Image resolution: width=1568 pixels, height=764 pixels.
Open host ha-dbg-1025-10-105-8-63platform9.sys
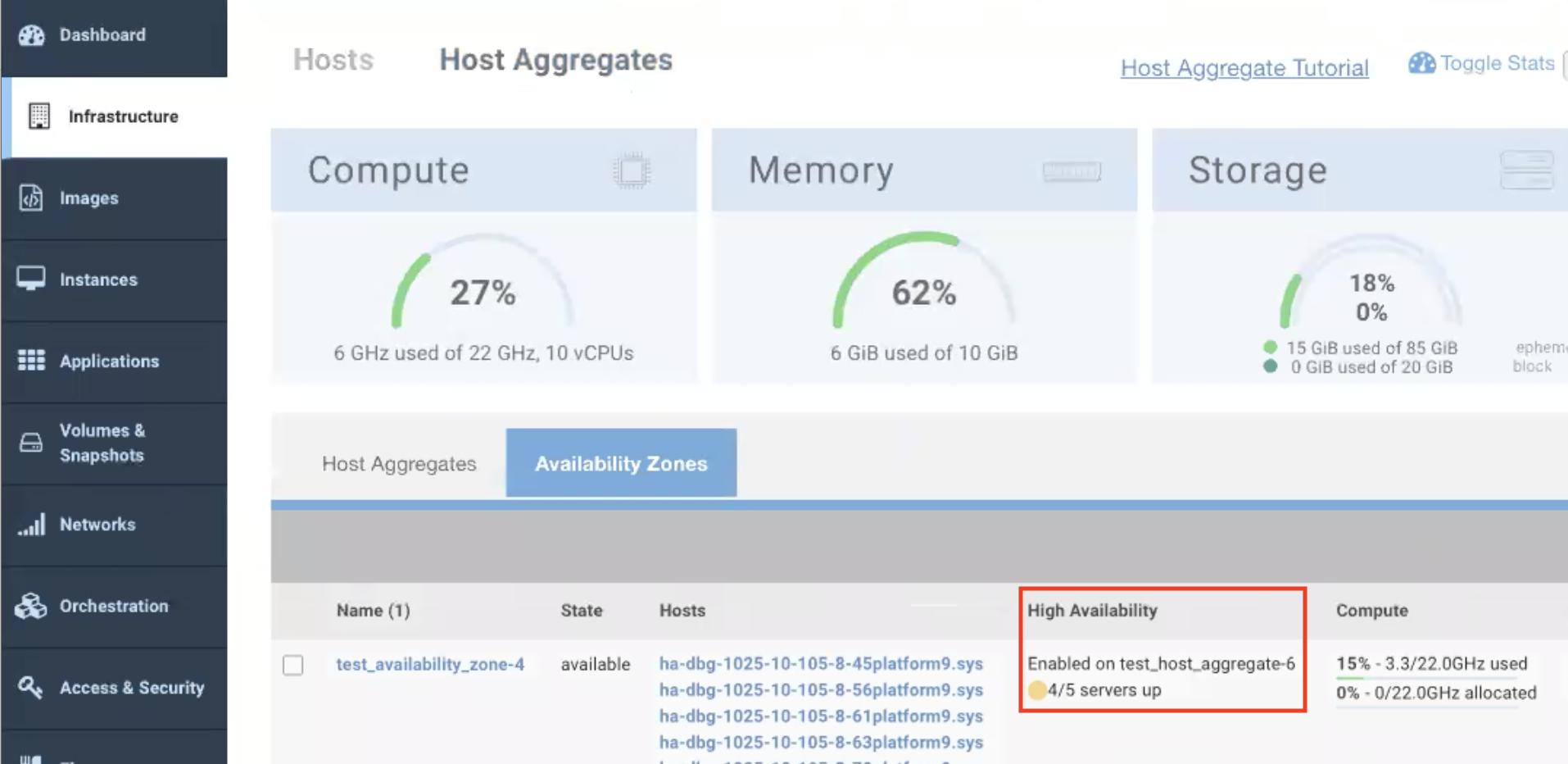coord(820,743)
